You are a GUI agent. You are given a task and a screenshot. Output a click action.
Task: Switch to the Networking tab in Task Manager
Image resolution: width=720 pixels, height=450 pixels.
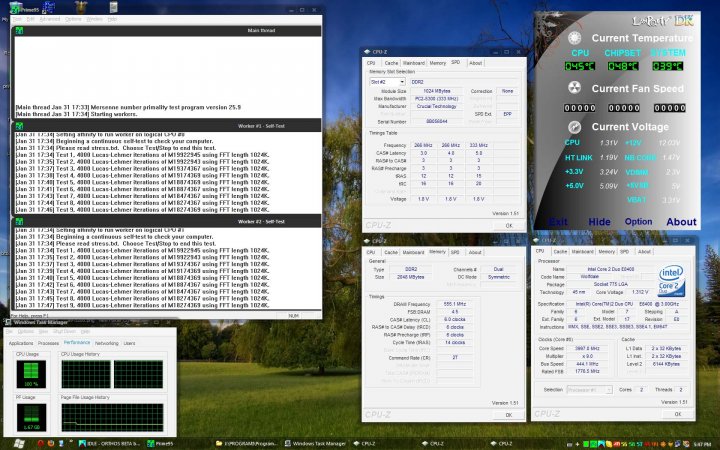click(107, 342)
